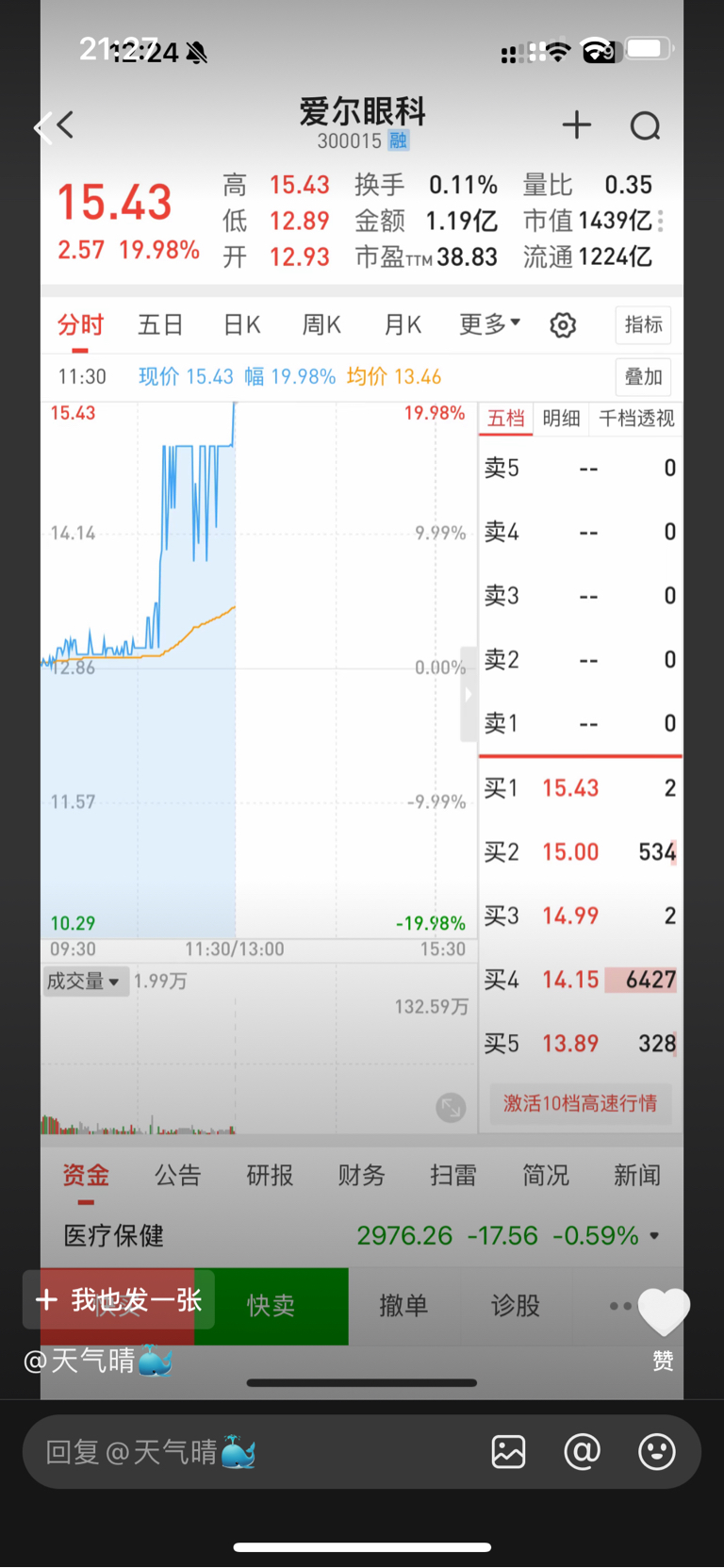Image resolution: width=724 pixels, height=1568 pixels.
Task: Activate 激活10档高速行情 link
Action: coord(580,1103)
